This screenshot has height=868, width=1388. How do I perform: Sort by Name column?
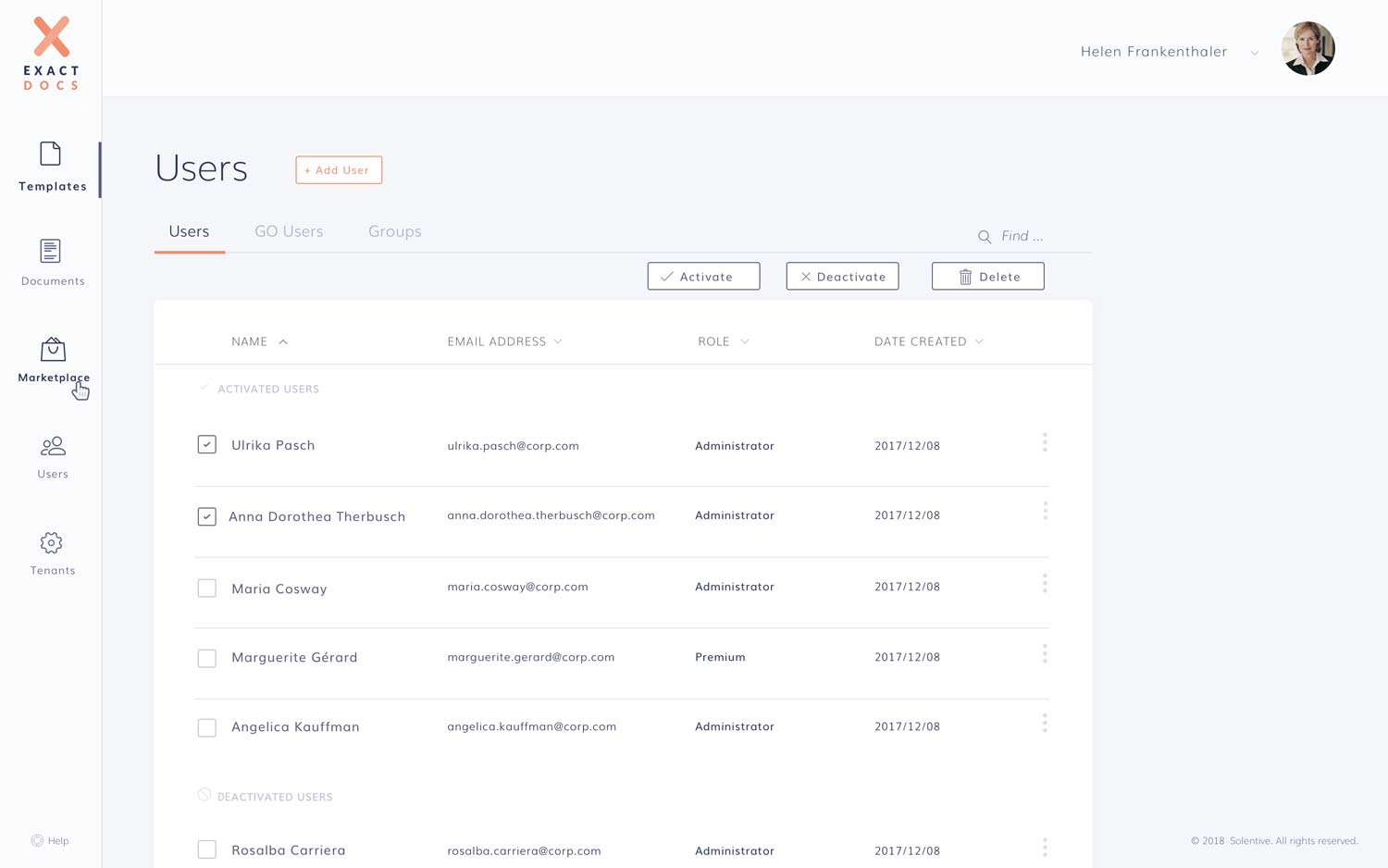(259, 341)
